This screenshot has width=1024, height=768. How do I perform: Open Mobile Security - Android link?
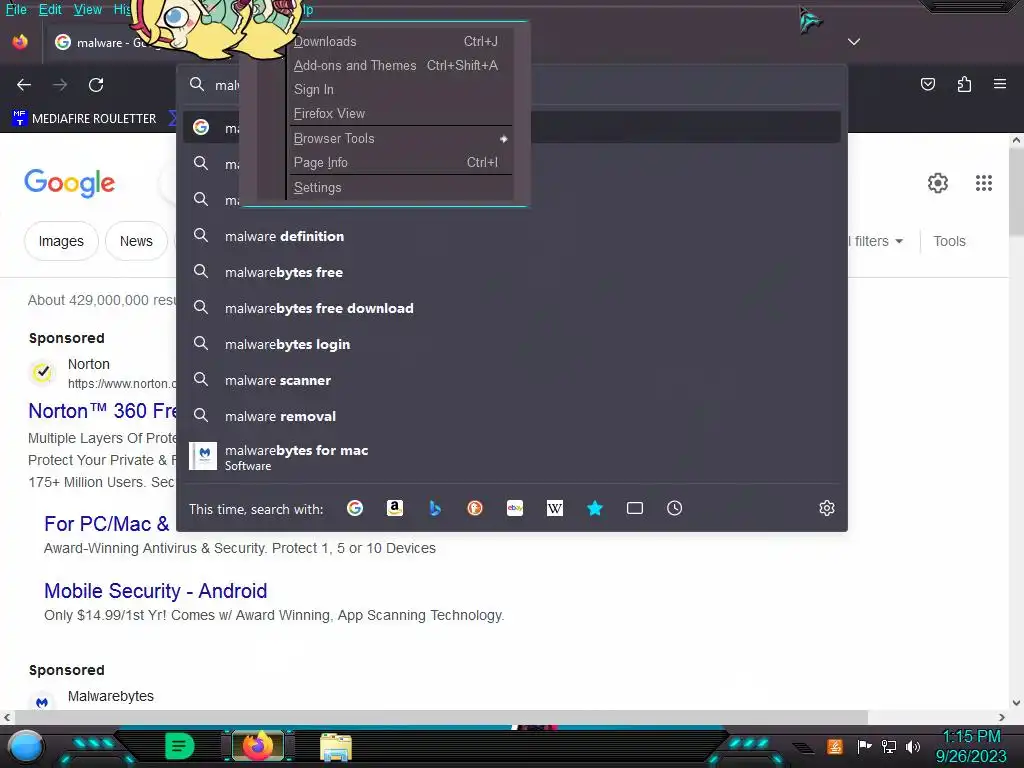[155, 591]
